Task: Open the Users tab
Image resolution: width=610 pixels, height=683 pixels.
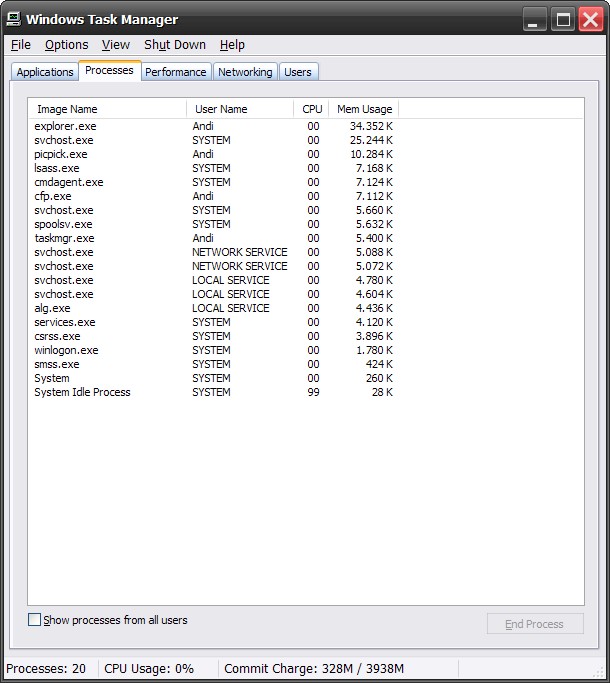Action: 298,72
